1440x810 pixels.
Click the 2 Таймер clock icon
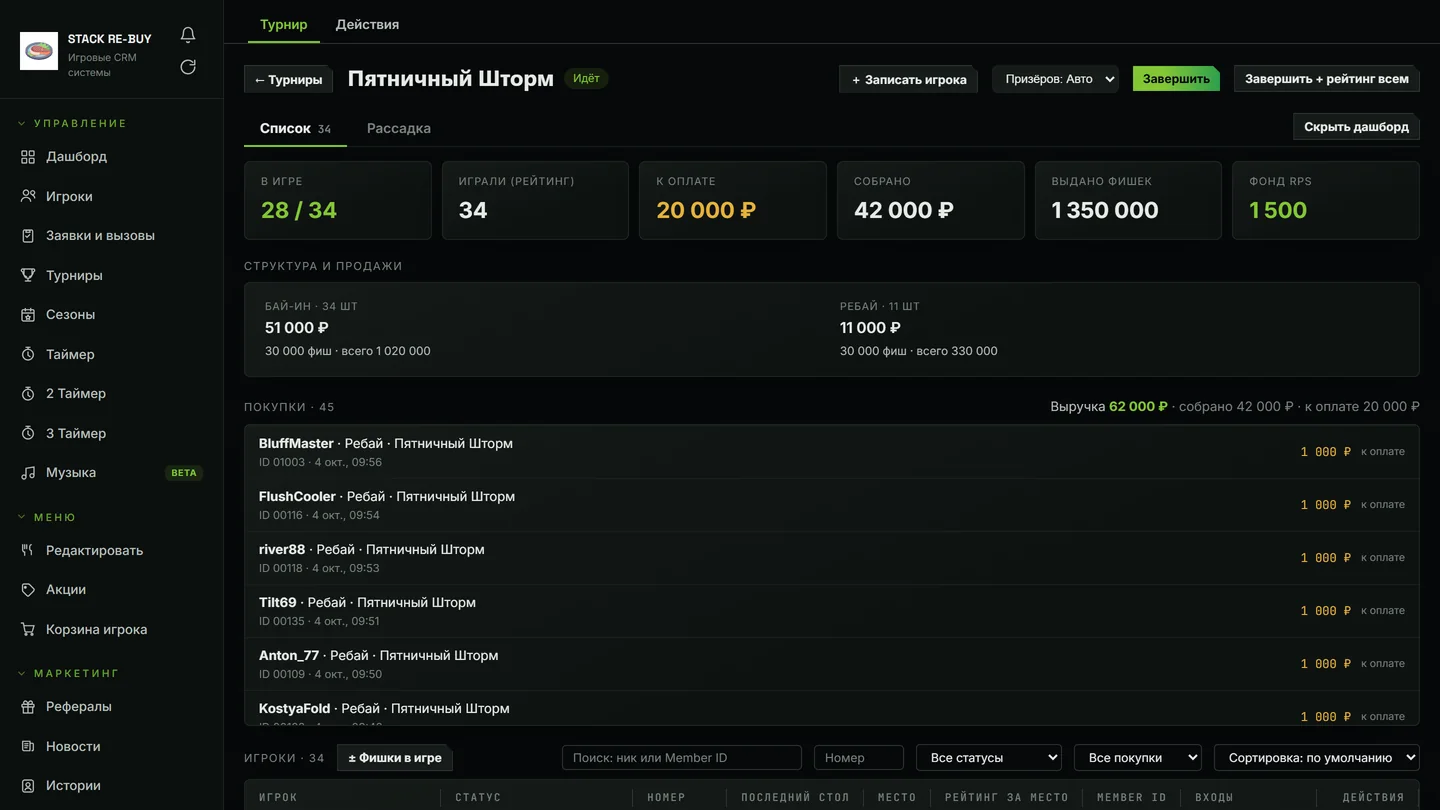point(28,394)
